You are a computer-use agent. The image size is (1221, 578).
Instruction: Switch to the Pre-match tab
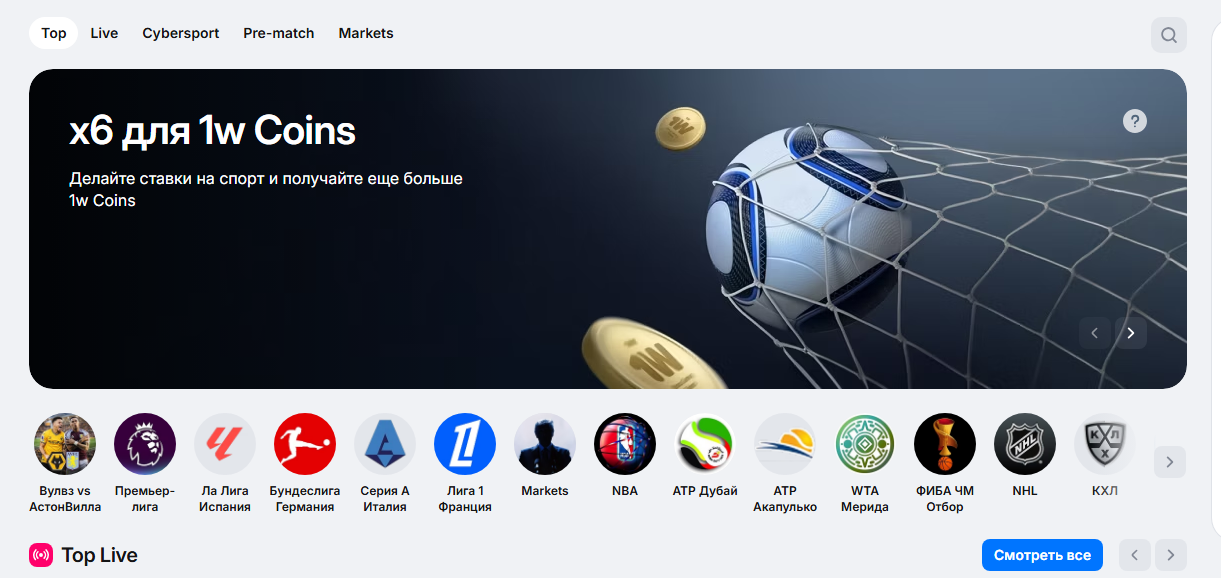pos(279,33)
